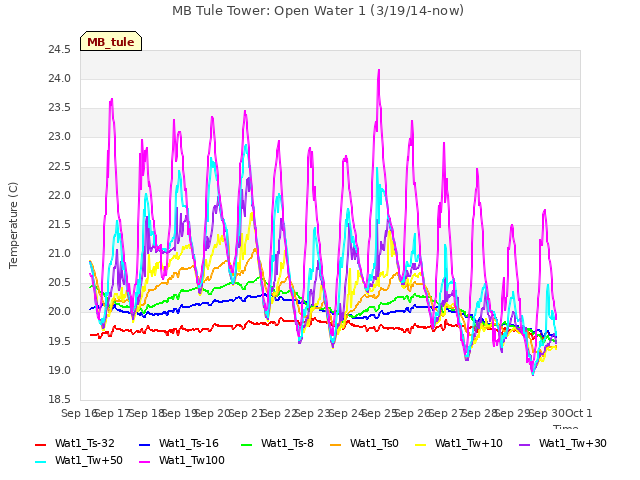
Task: Select the Wat1_Ts0 legend label
Action: [374, 444]
